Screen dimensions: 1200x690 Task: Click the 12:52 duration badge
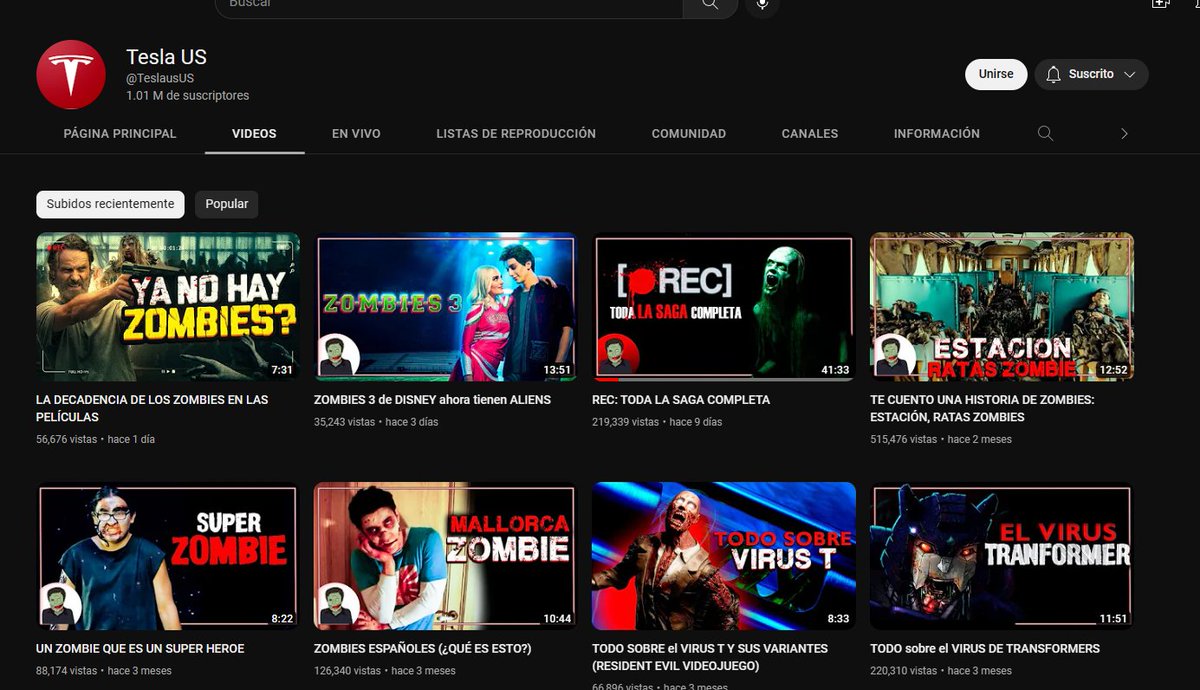[1113, 370]
